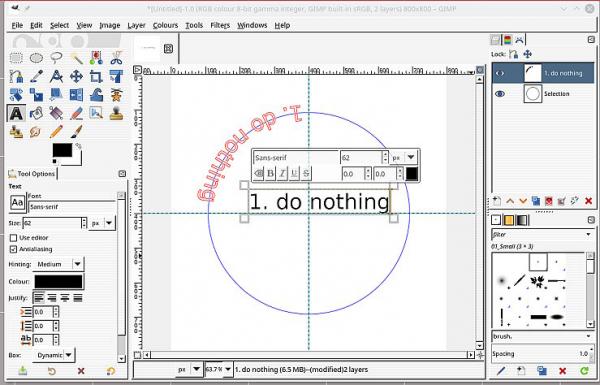This screenshot has height=385, width=600.
Task: Delete layer using red X icon
Action: [589, 201]
